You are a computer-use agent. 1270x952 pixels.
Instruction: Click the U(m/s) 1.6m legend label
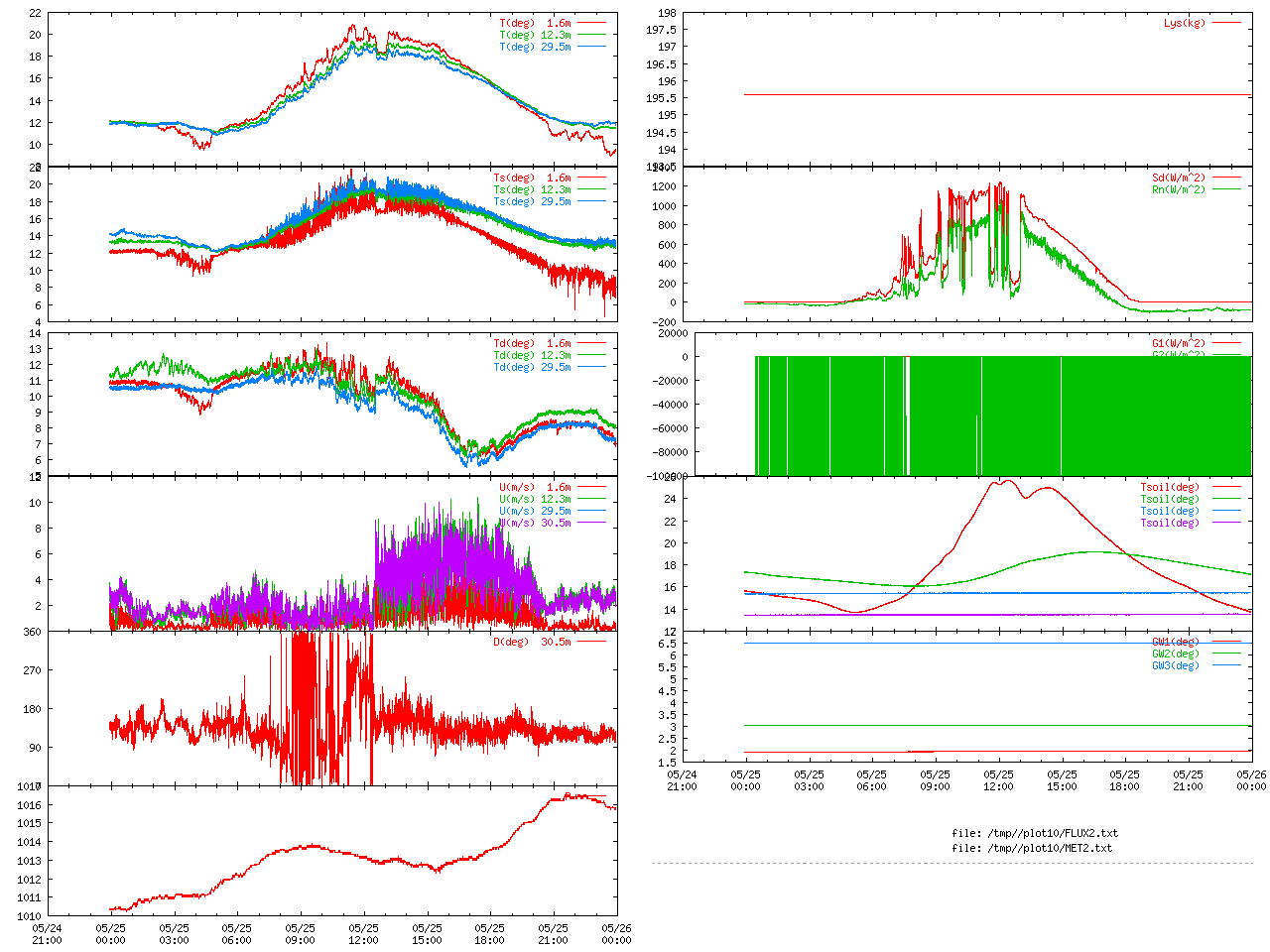coord(535,488)
